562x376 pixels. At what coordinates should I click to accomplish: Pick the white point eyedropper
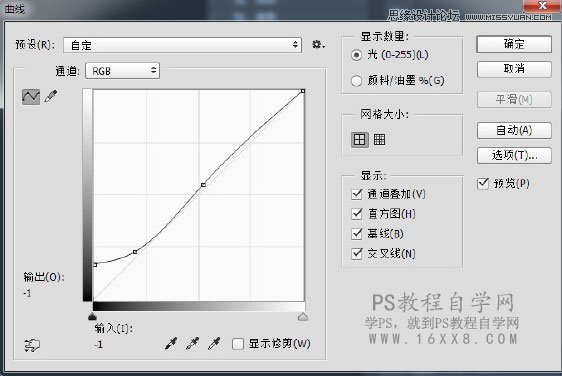pyautogui.click(x=214, y=343)
